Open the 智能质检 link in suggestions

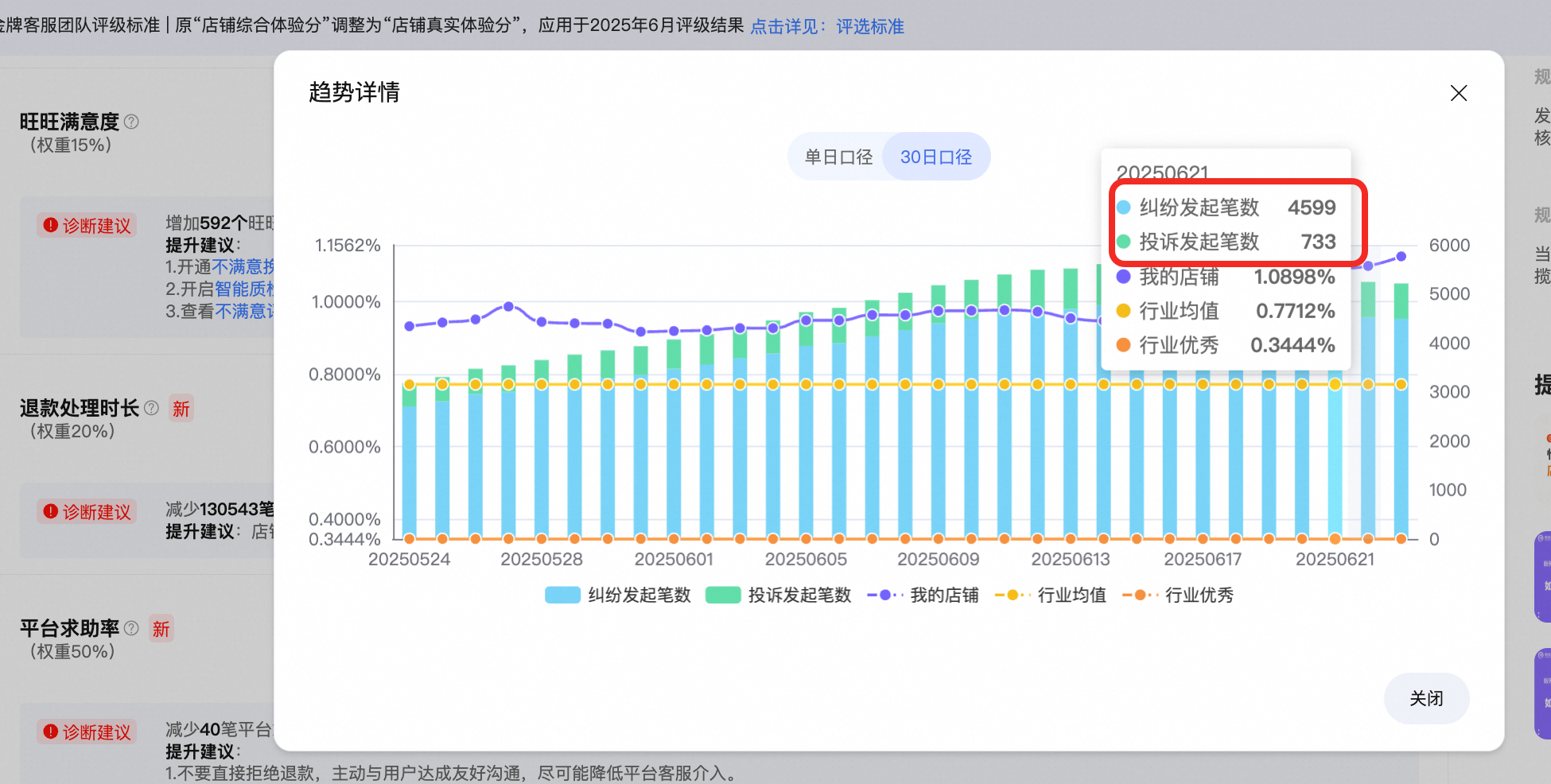pyautogui.click(x=244, y=289)
